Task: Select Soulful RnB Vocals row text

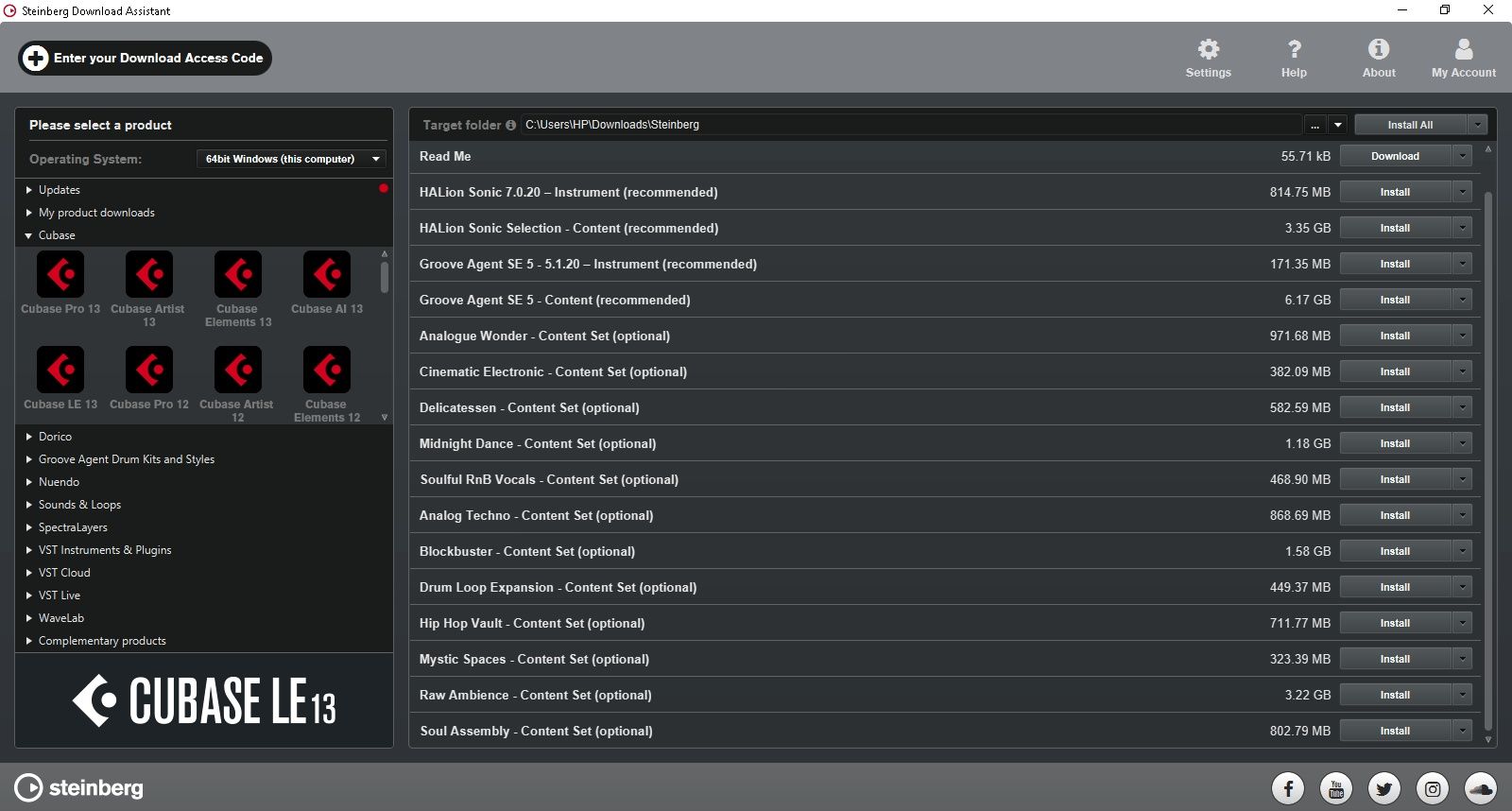Action: point(549,479)
